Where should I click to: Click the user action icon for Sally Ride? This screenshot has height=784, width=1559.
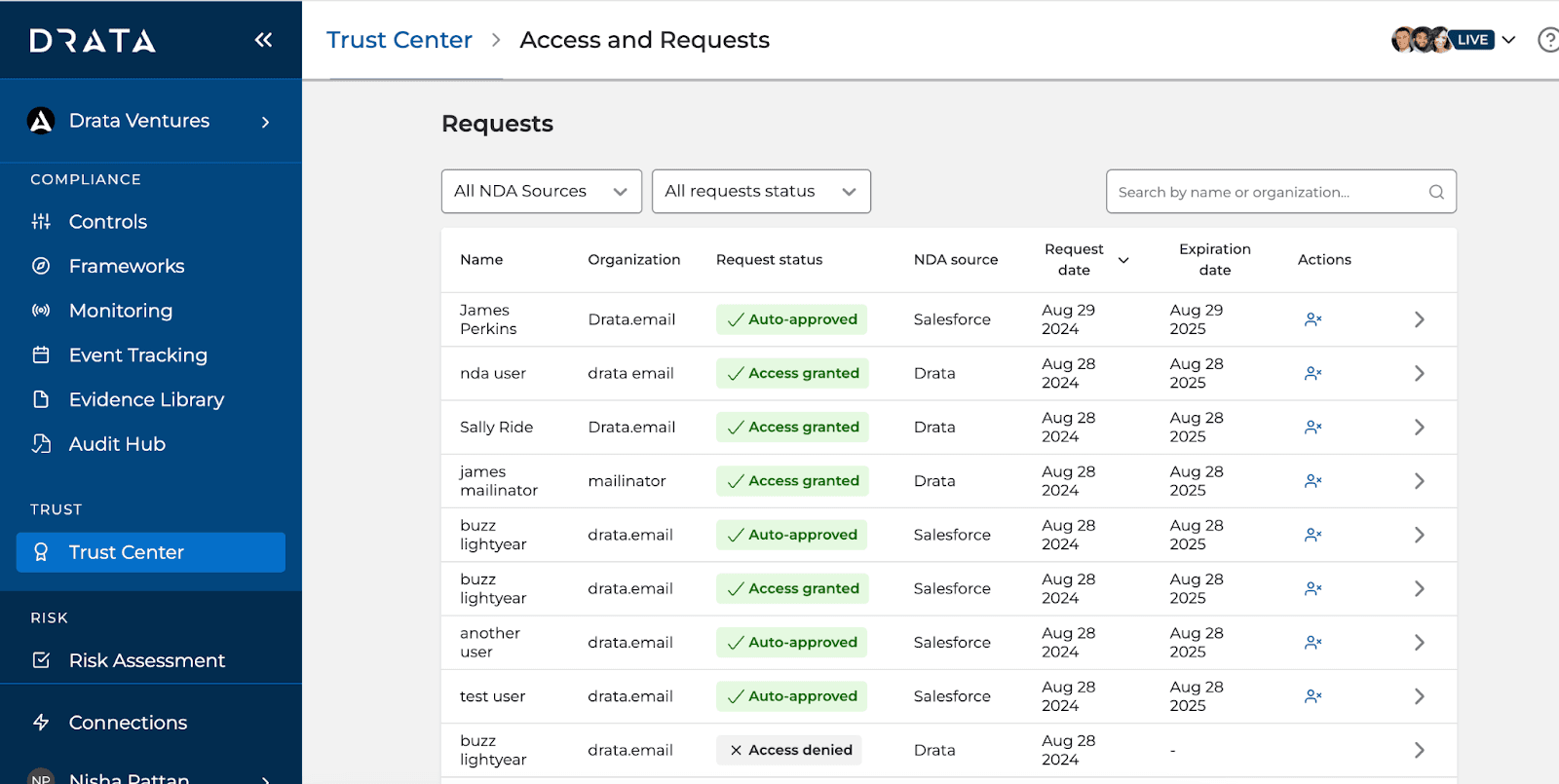(x=1312, y=428)
